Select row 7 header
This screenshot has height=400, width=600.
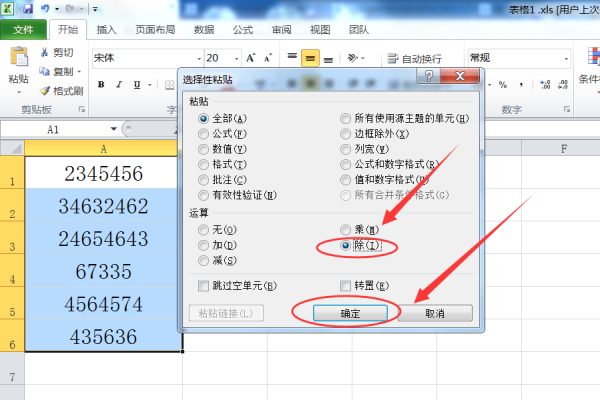click(12, 368)
